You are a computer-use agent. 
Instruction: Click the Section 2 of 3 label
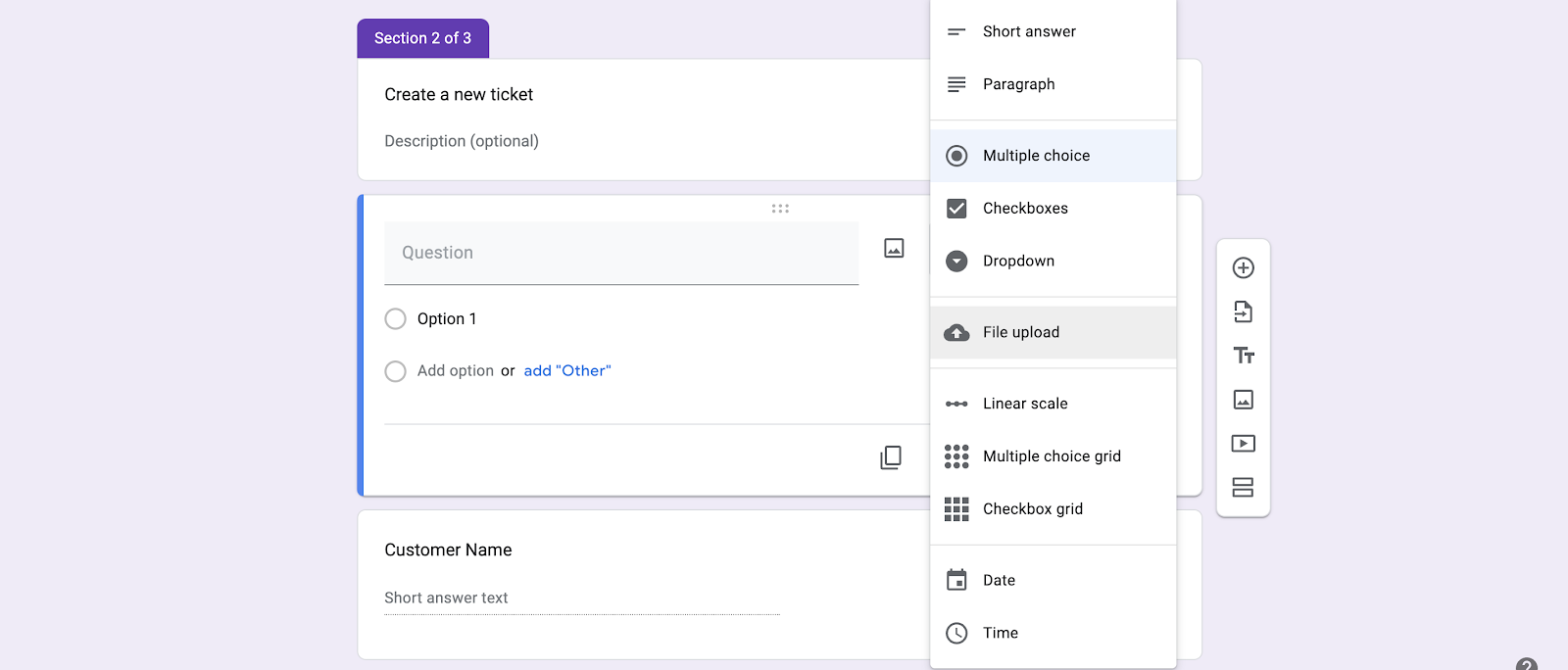pyautogui.click(x=422, y=38)
